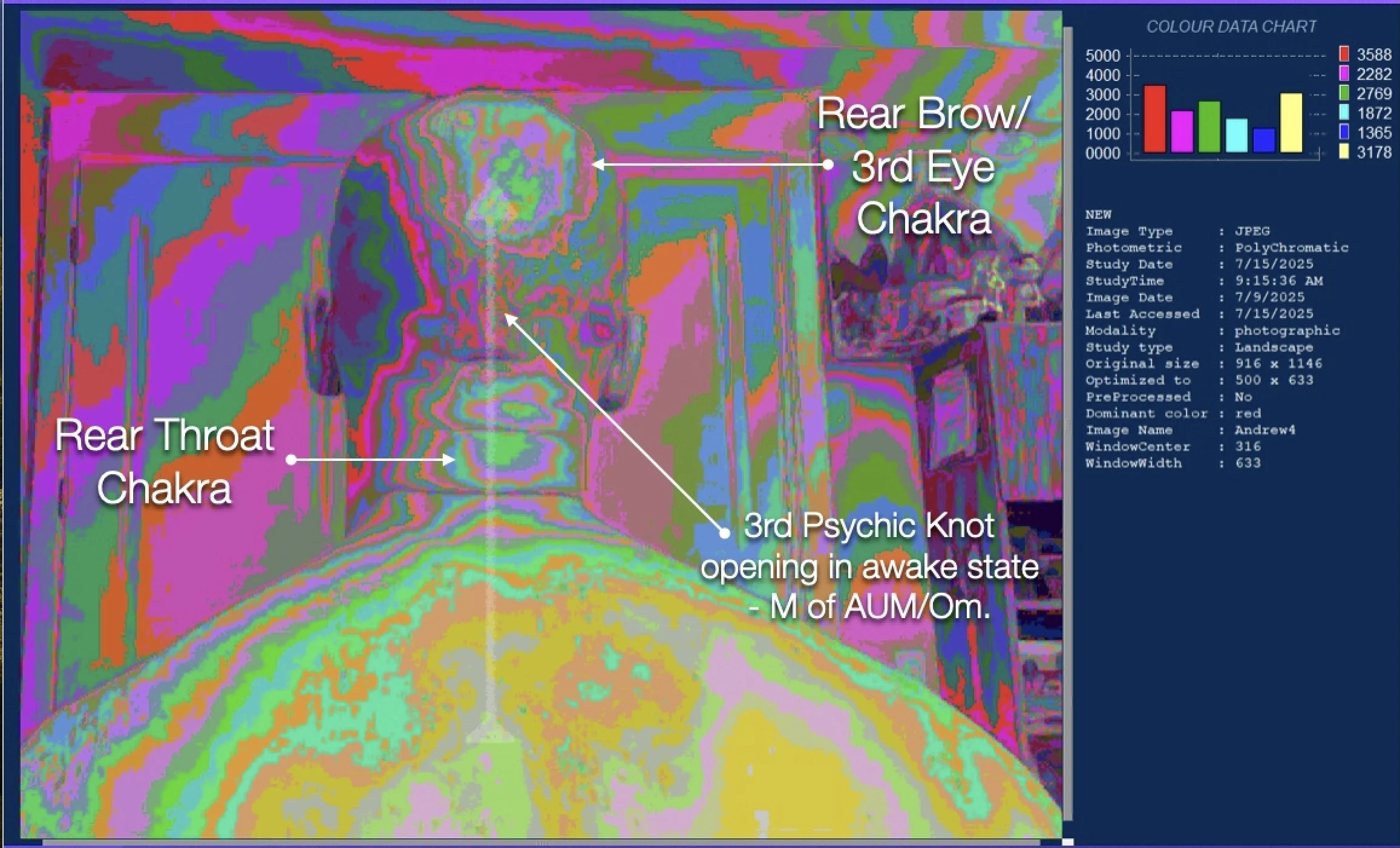This screenshot has width=1400, height=848.
Task: Click the yellow legend swatch beside 3178
Action: (1344, 151)
